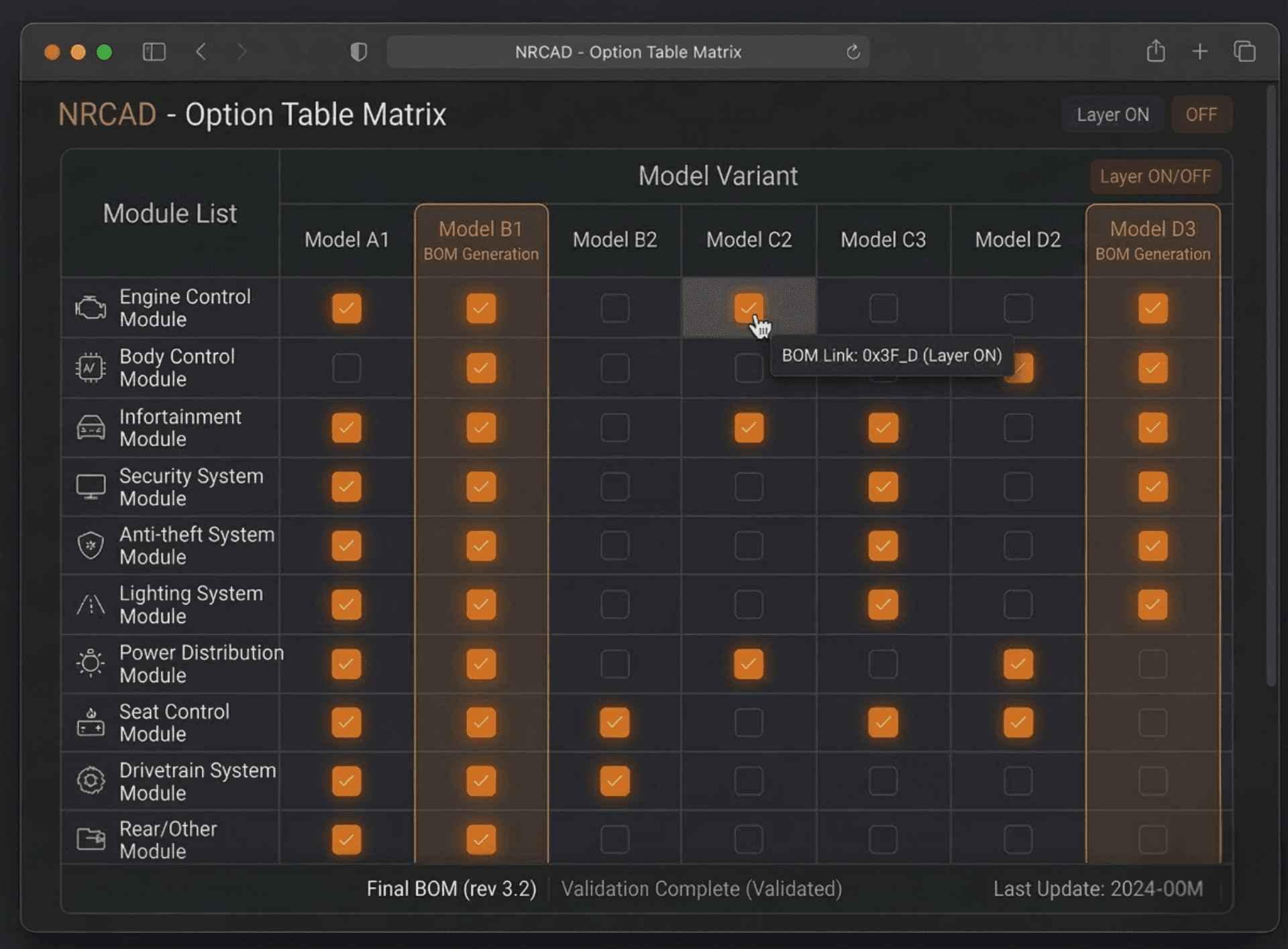This screenshot has height=949, width=1288.
Task: Click the Layer ON/OFF button
Action: coord(1155,176)
